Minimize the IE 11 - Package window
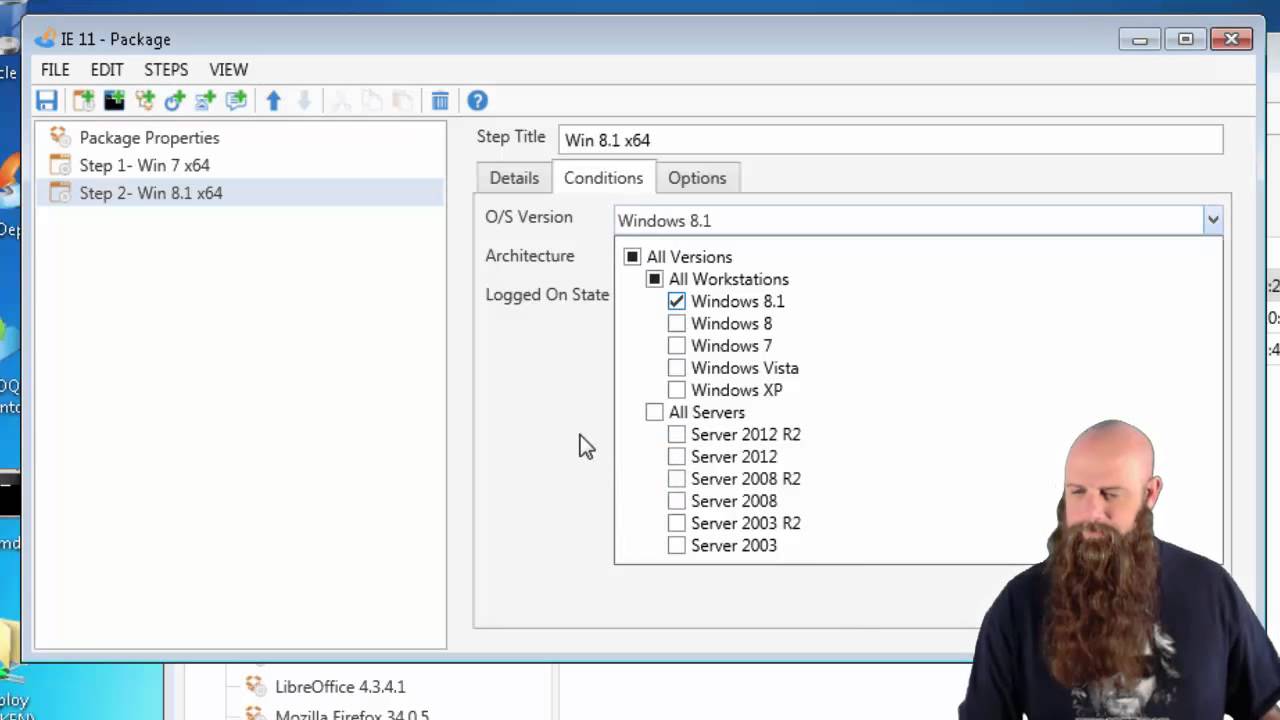 pos(1140,39)
